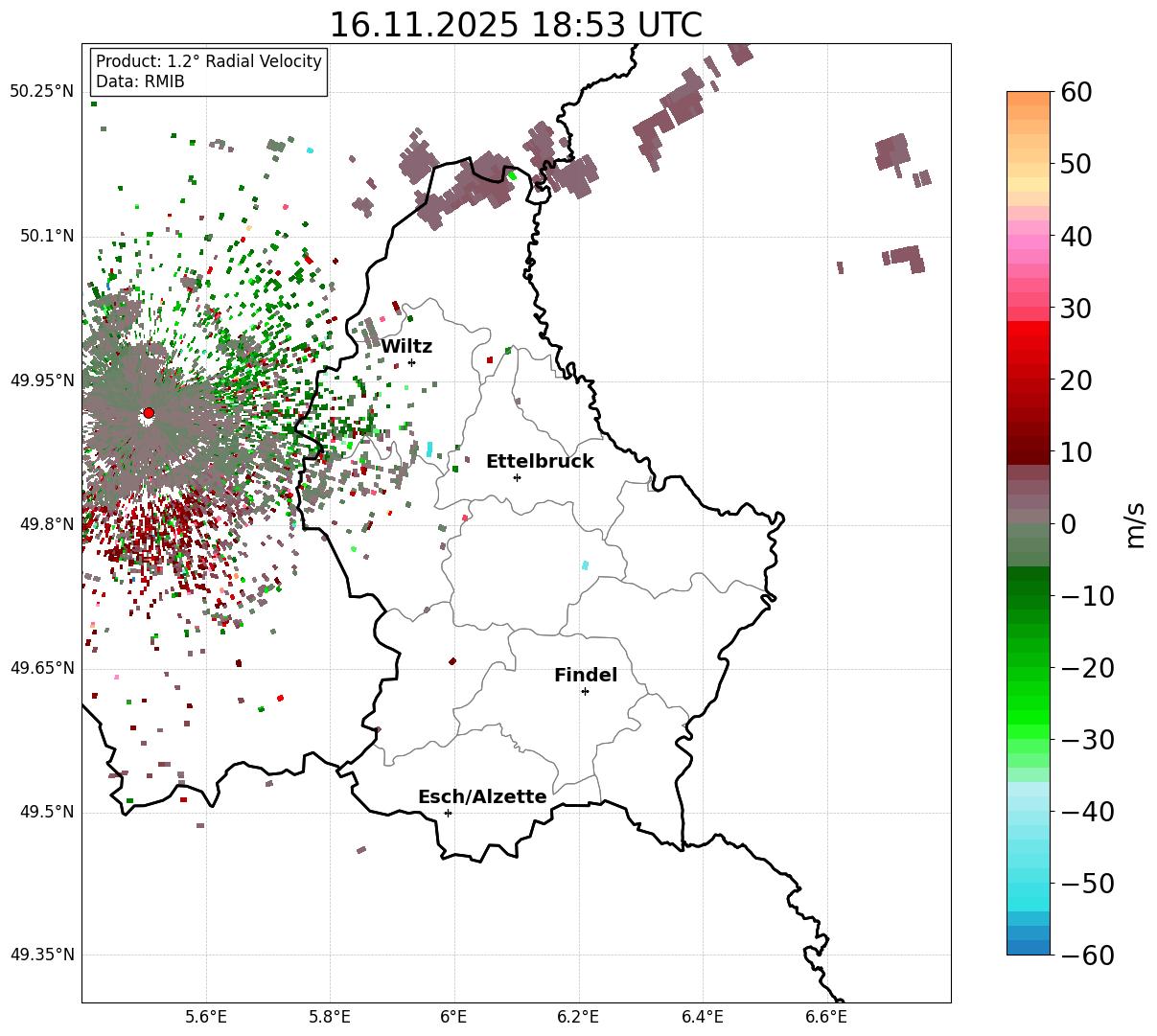Click the colorbar −60 tick label

1087,955
